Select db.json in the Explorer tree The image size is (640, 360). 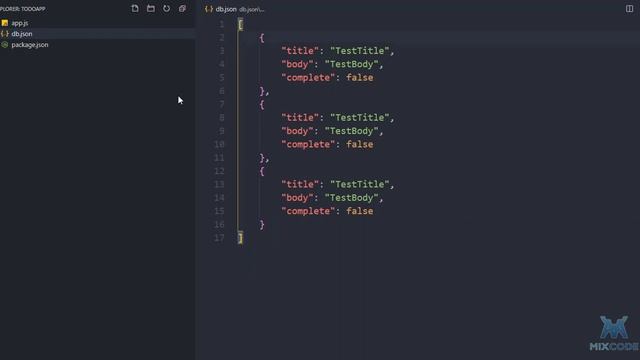22,34
